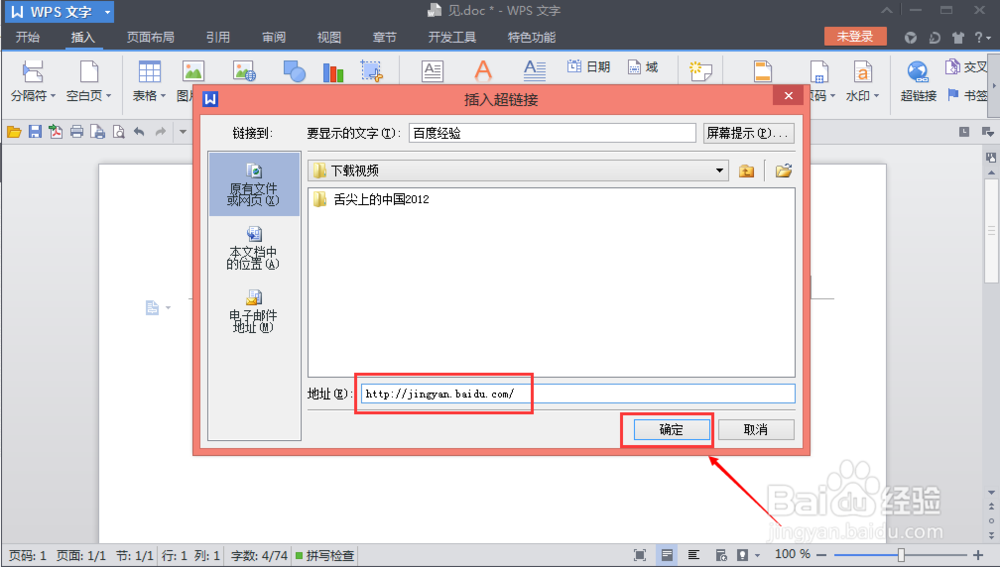The width and height of the screenshot is (1000, 567).
Task: Click the Table (表格) grid icon
Action: 149,71
